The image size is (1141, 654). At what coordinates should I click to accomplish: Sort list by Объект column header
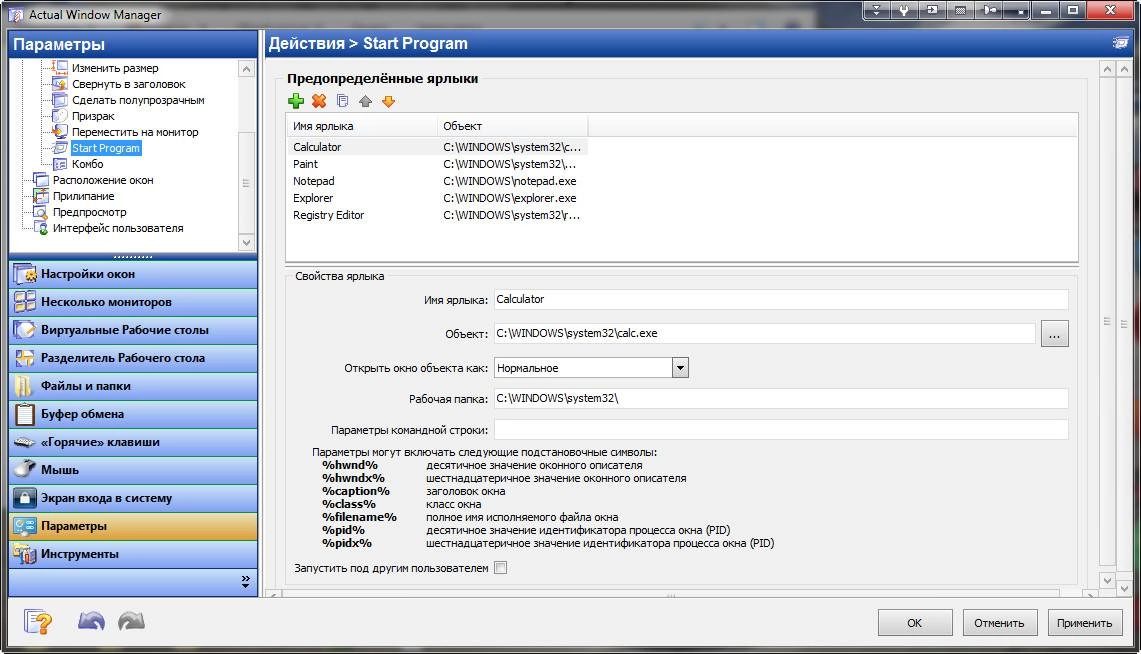click(x=512, y=126)
